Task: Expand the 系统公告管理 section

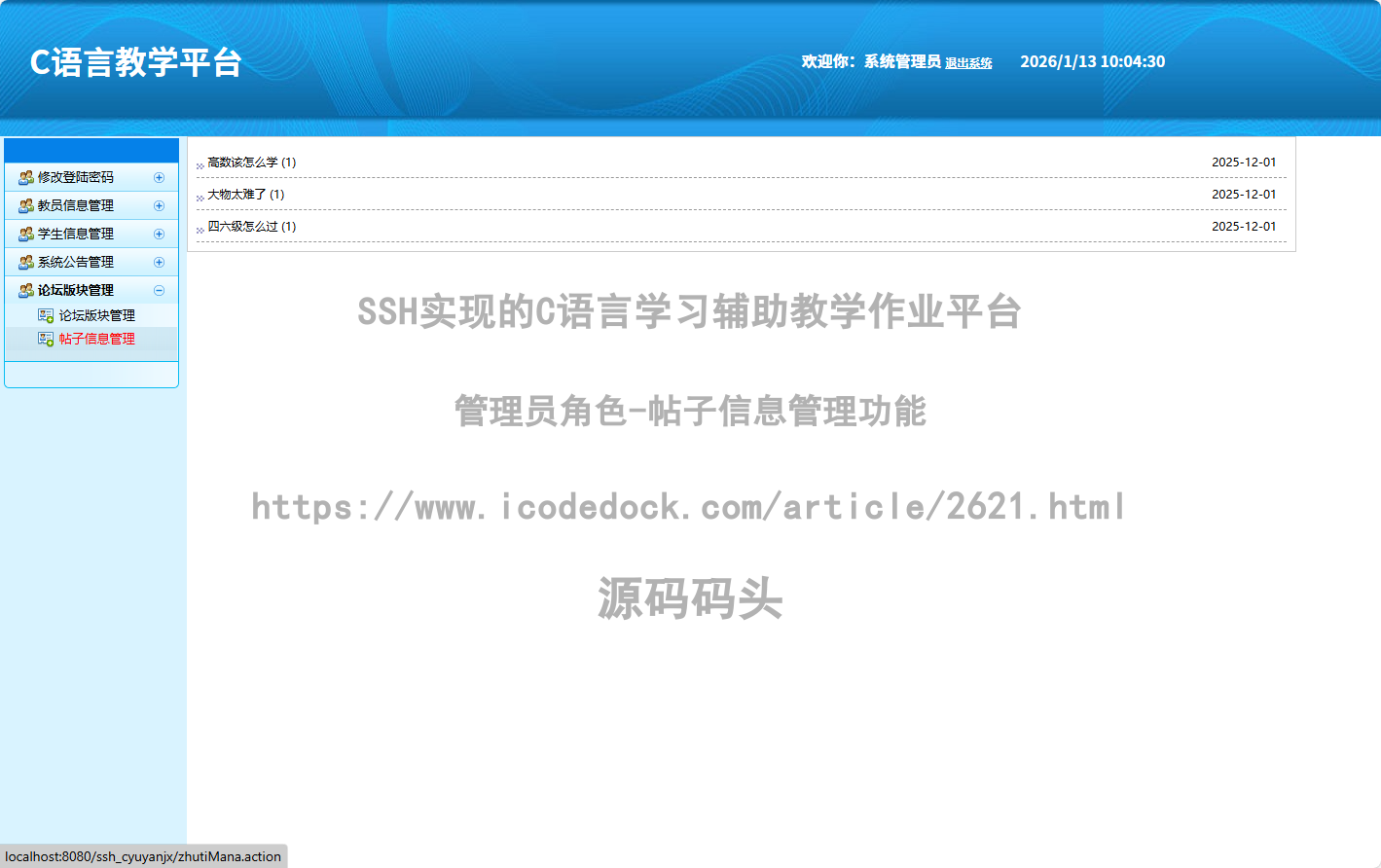Action: 159,262
